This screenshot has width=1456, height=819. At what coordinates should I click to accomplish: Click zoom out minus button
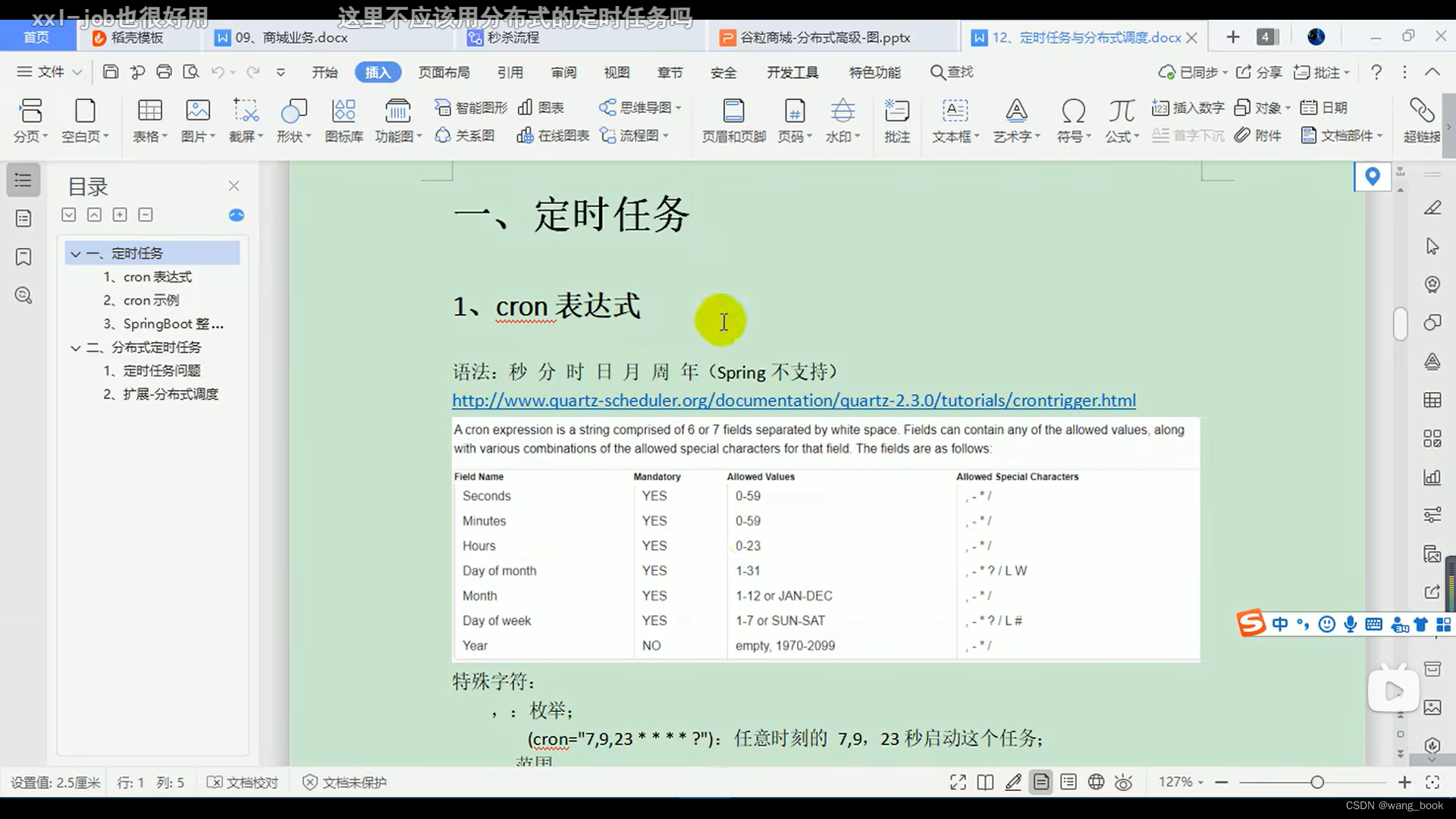[1221, 783]
